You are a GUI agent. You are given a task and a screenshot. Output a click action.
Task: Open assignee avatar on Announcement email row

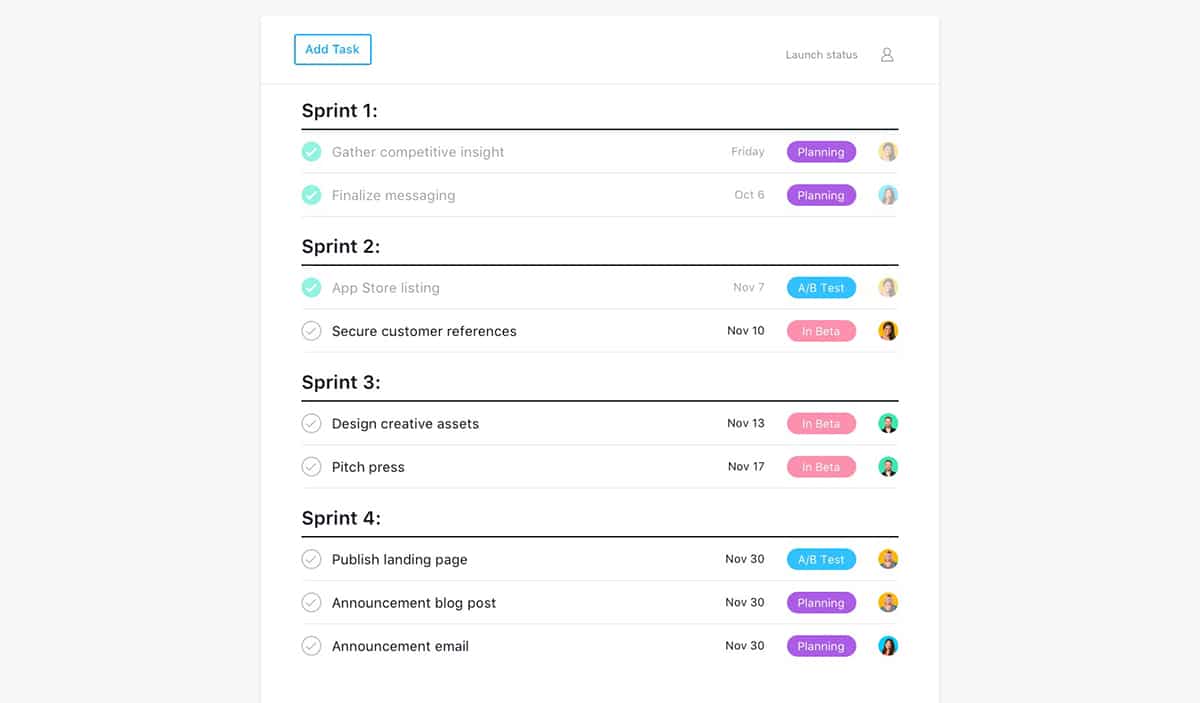888,646
